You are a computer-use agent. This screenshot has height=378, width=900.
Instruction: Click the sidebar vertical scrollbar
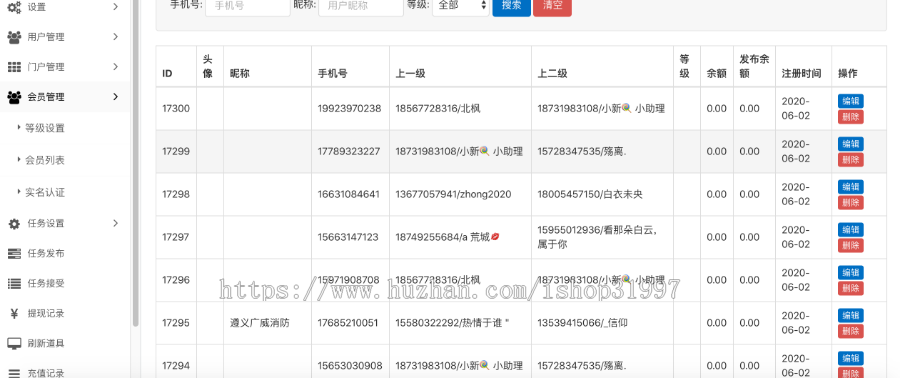[135, 163]
